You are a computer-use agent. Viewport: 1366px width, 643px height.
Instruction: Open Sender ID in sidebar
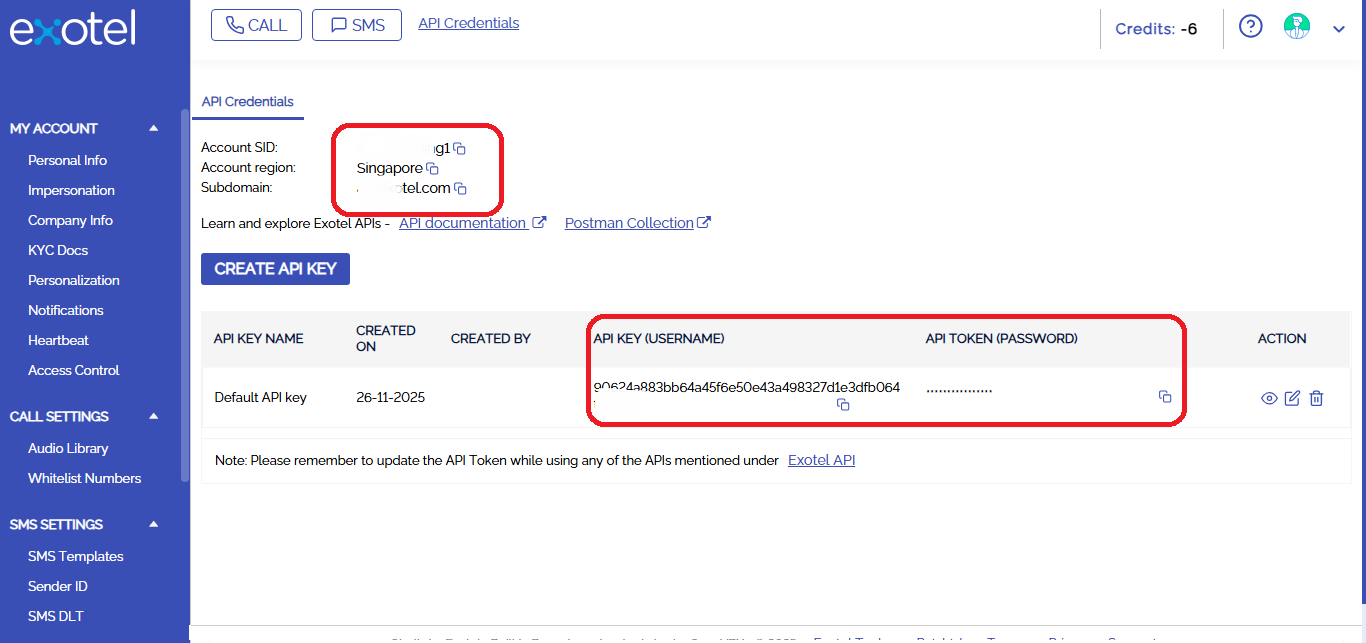pyautogui.click(x=58, y=586)
